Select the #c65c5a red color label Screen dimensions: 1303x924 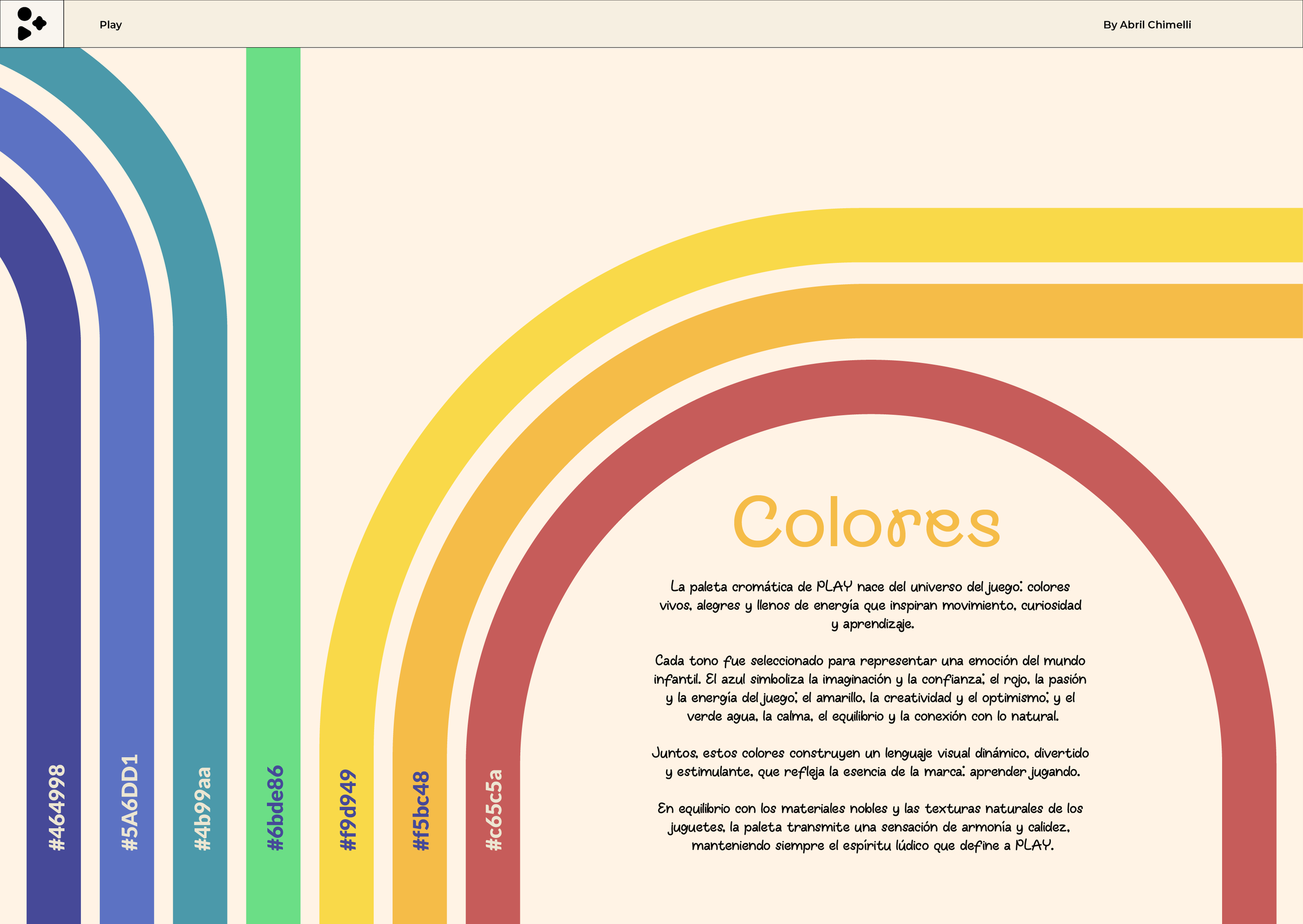click(x=494, y=810)
